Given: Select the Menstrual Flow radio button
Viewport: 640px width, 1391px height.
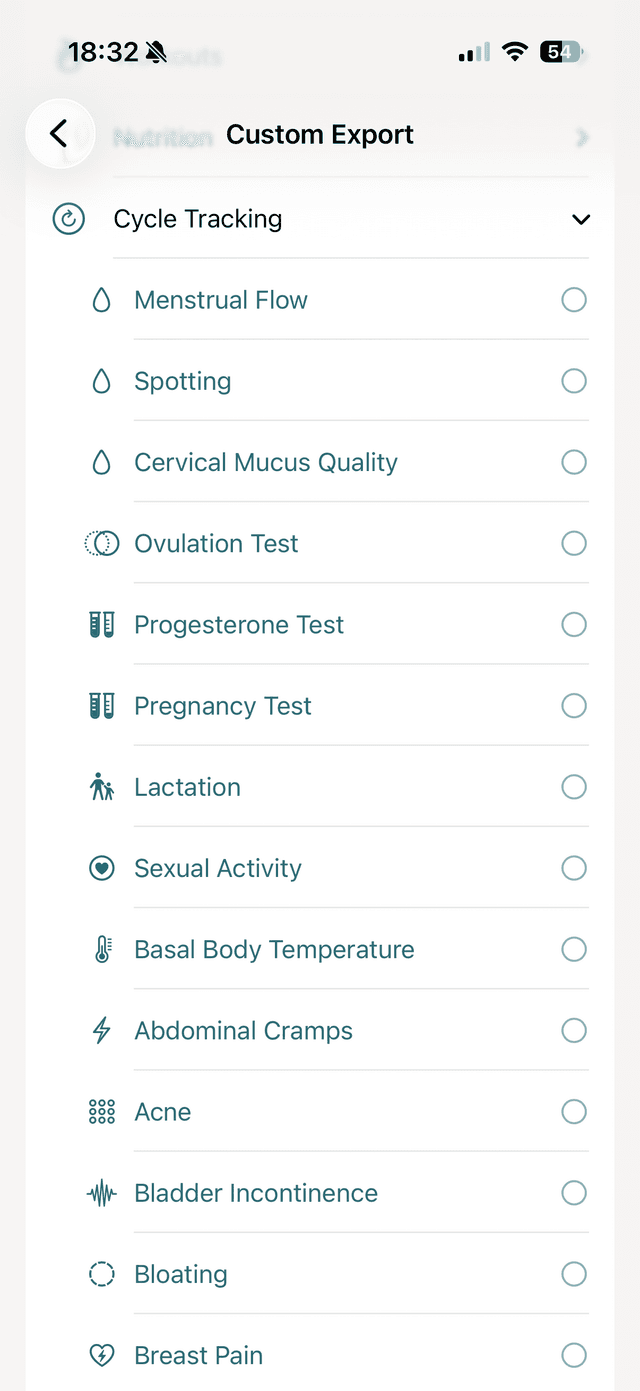Looking at the screenshot, I should [574, 300].
